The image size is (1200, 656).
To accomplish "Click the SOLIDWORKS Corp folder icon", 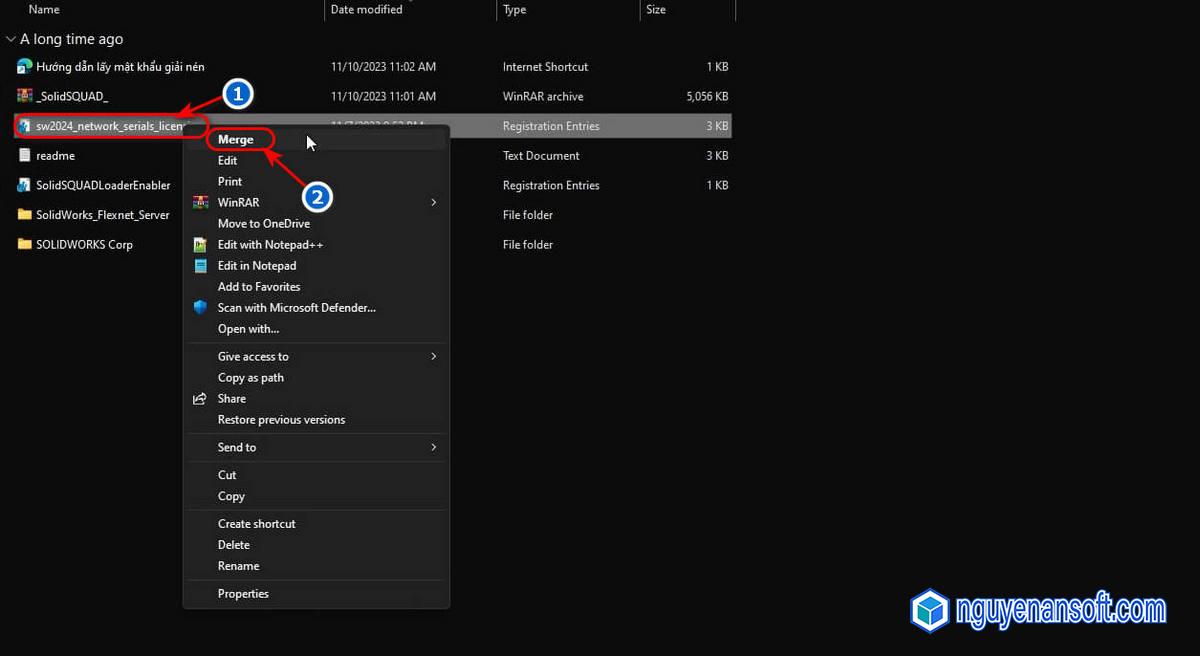I will tap(25, 244).
